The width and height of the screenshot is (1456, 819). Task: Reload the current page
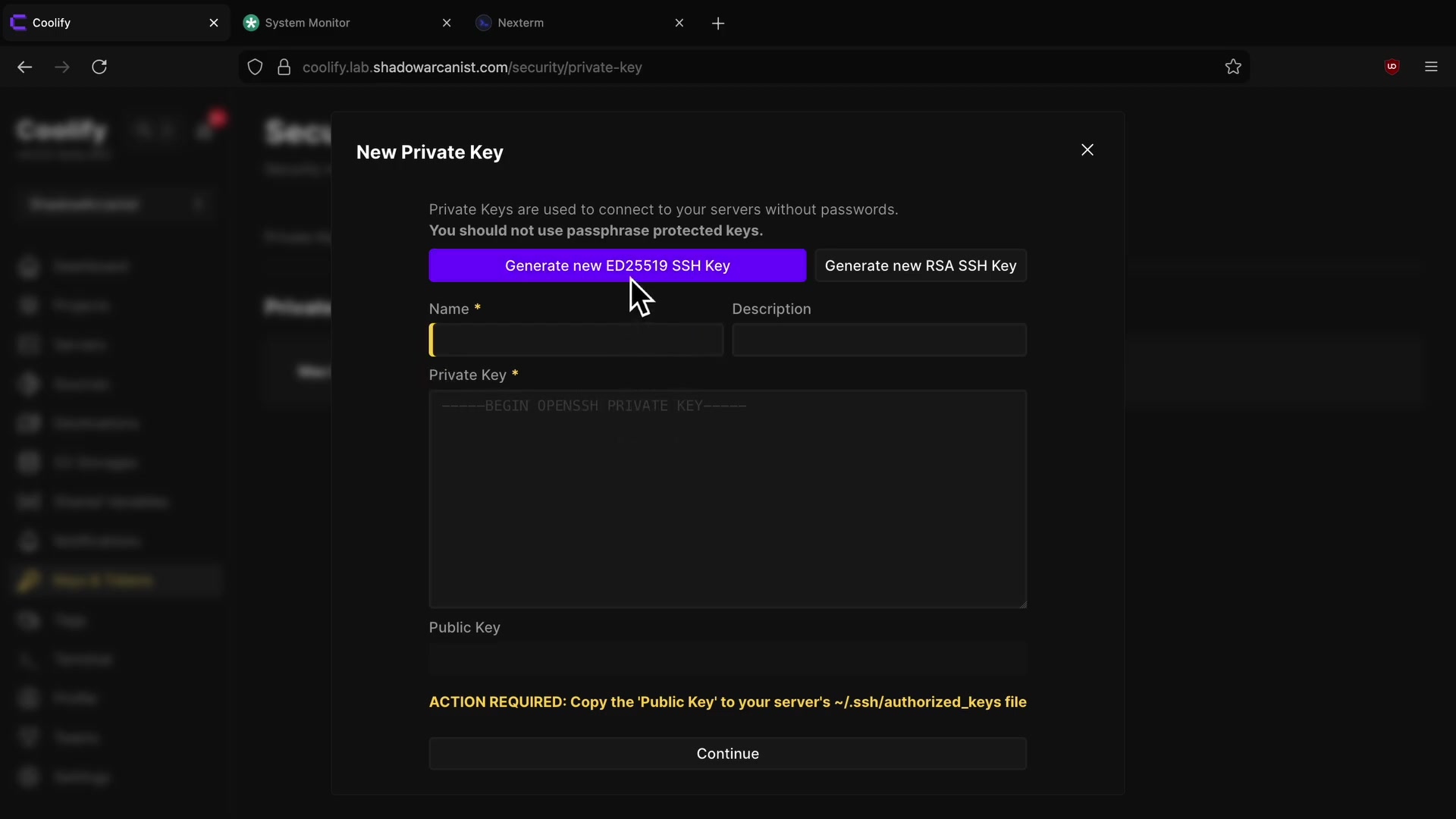[x=99, y=67]
